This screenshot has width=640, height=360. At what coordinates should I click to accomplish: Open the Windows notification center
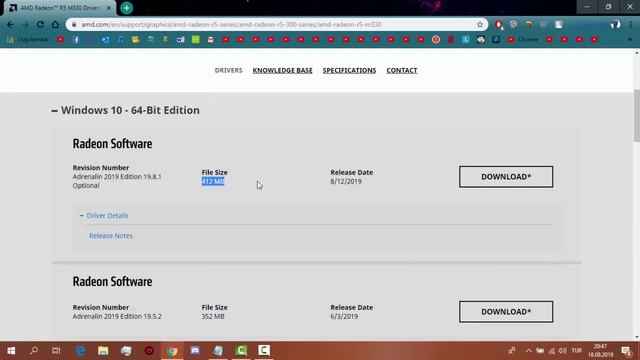point(627,351)
